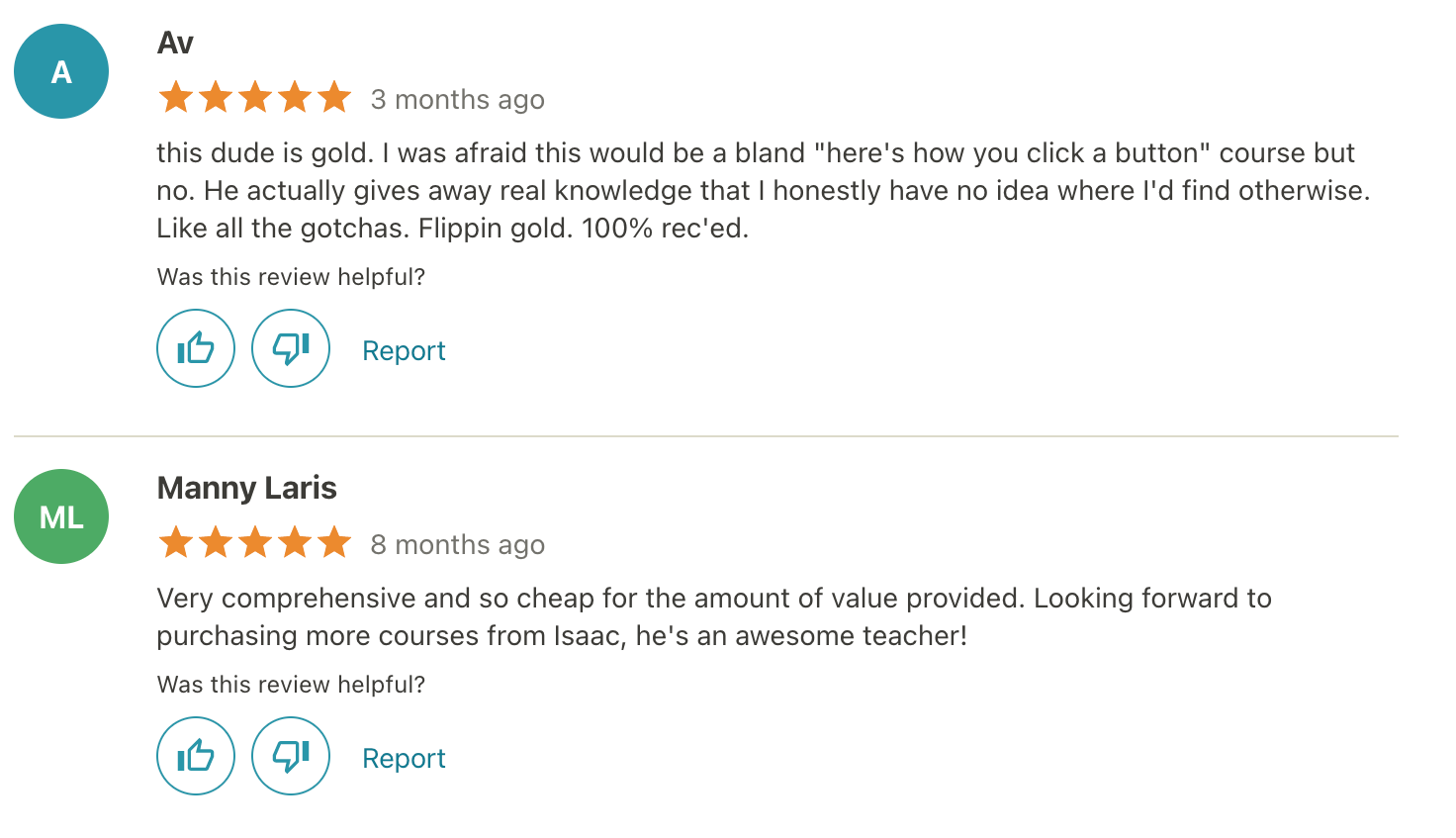Click "Was this review helpful?" under Manny's review

291,685
